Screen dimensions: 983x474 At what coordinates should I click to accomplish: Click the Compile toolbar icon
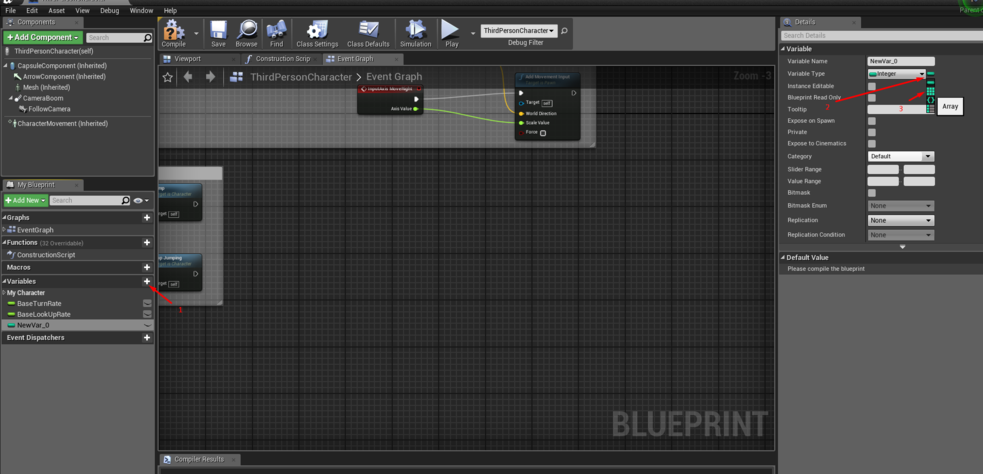(x=174, y=30)
